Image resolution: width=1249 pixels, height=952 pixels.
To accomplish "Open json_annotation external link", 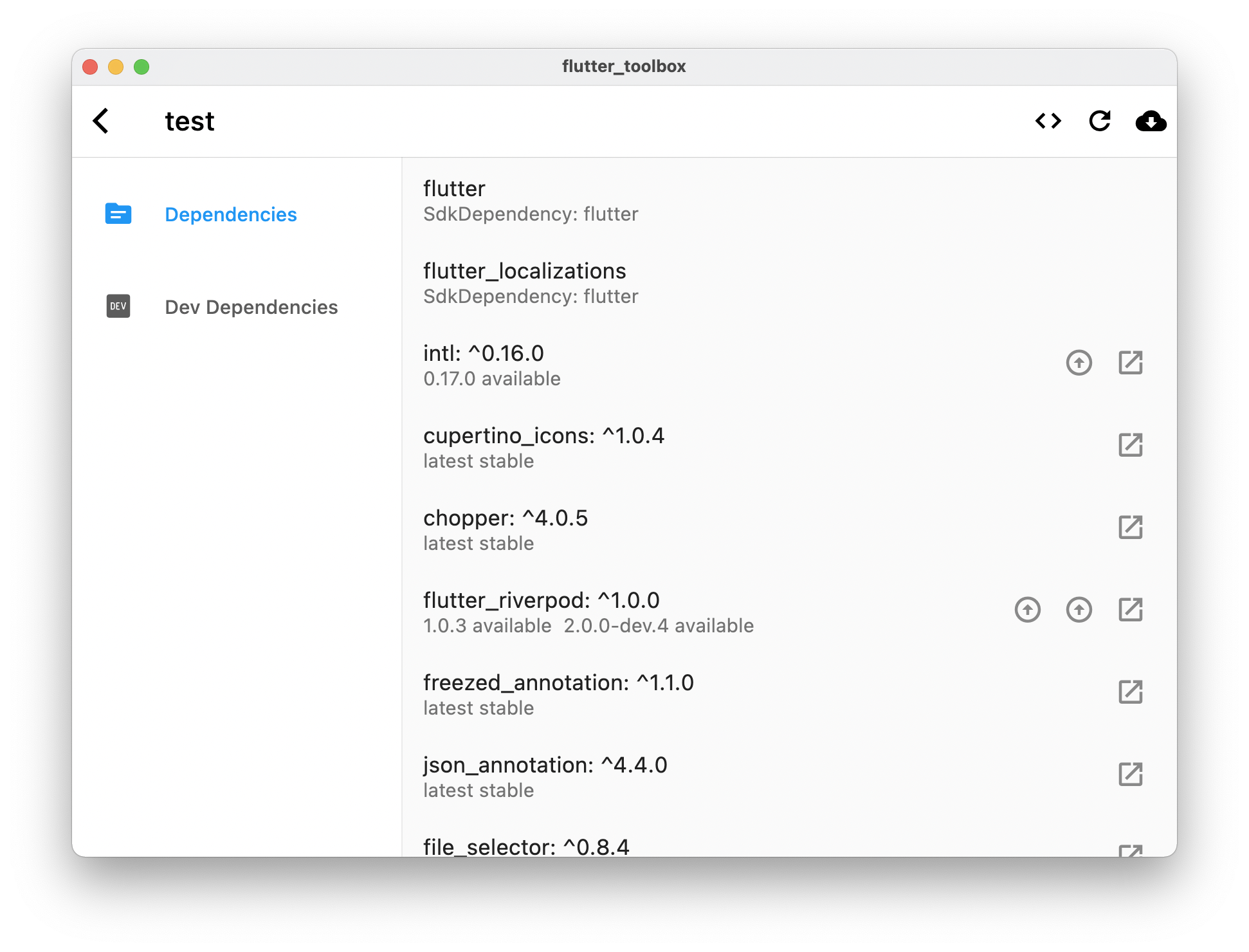I will pyautogui.click(x=1130, y=774).
